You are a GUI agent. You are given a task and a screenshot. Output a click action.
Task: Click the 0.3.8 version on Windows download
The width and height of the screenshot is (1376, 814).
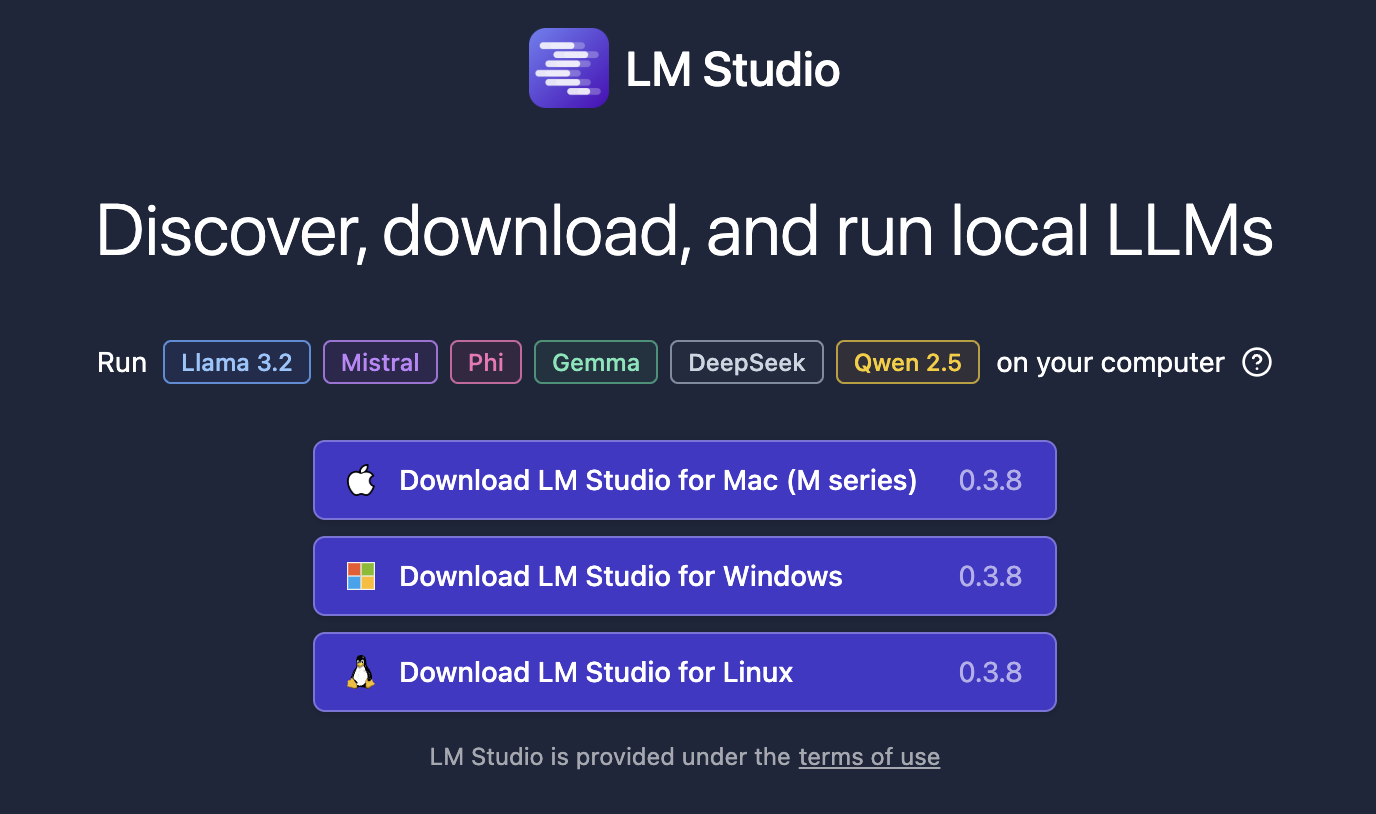point(990,576)
